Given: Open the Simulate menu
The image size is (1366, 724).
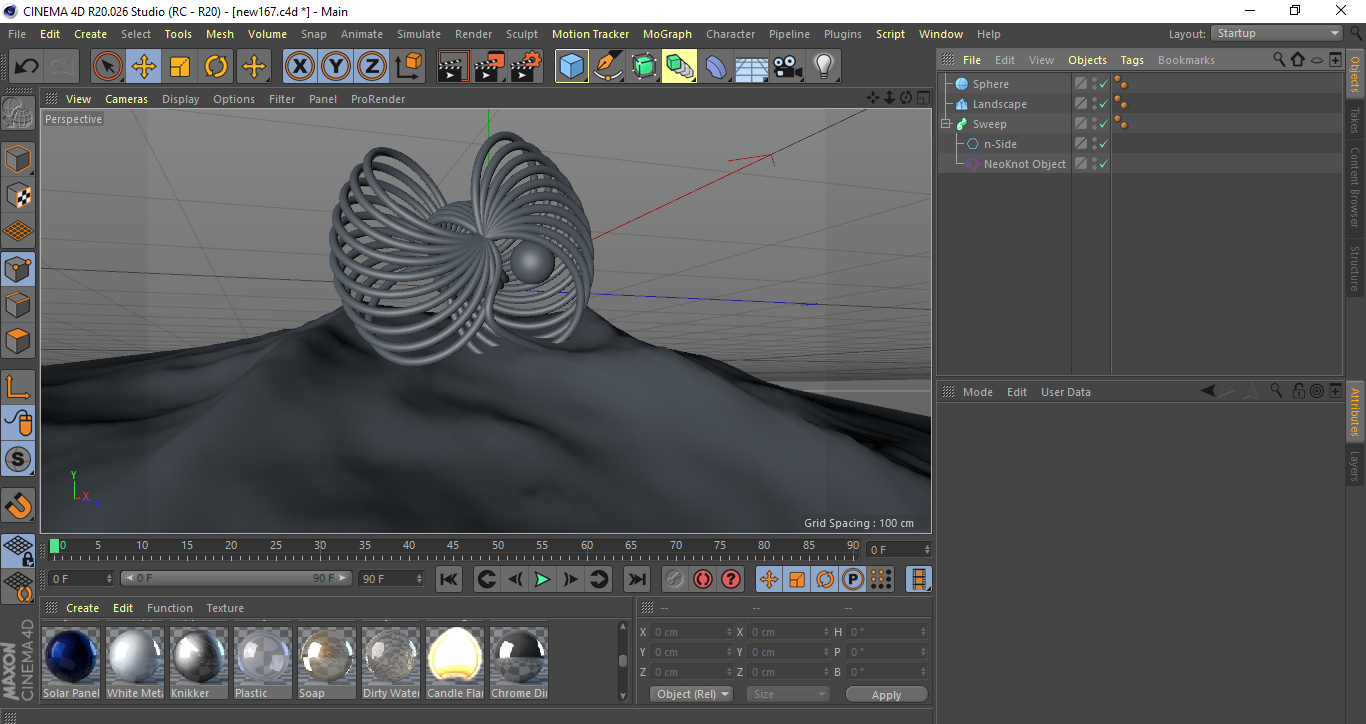Looking at the screenshot, I should click(419, 34).
